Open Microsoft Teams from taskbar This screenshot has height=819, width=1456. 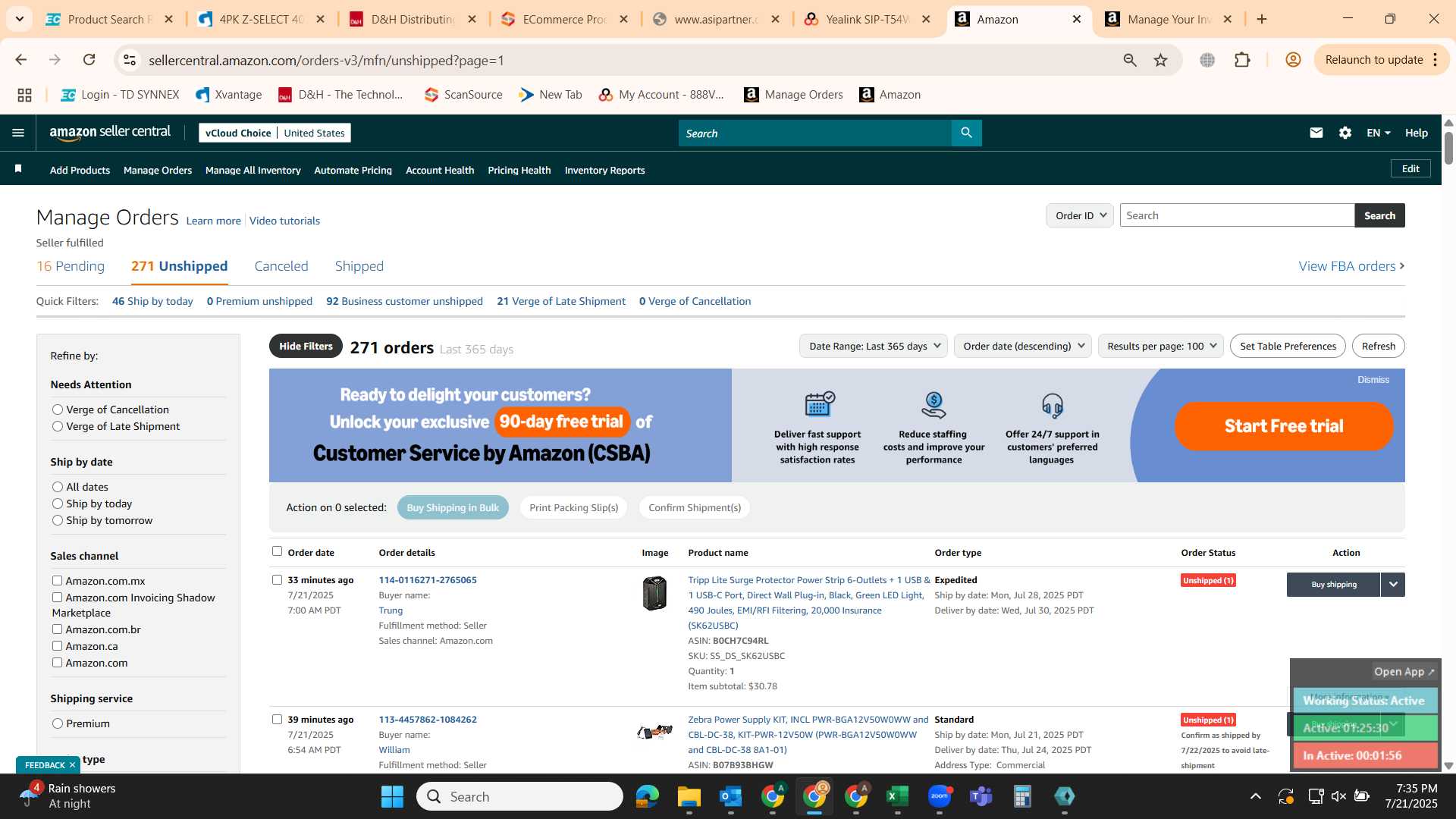[x=981, y=796]
